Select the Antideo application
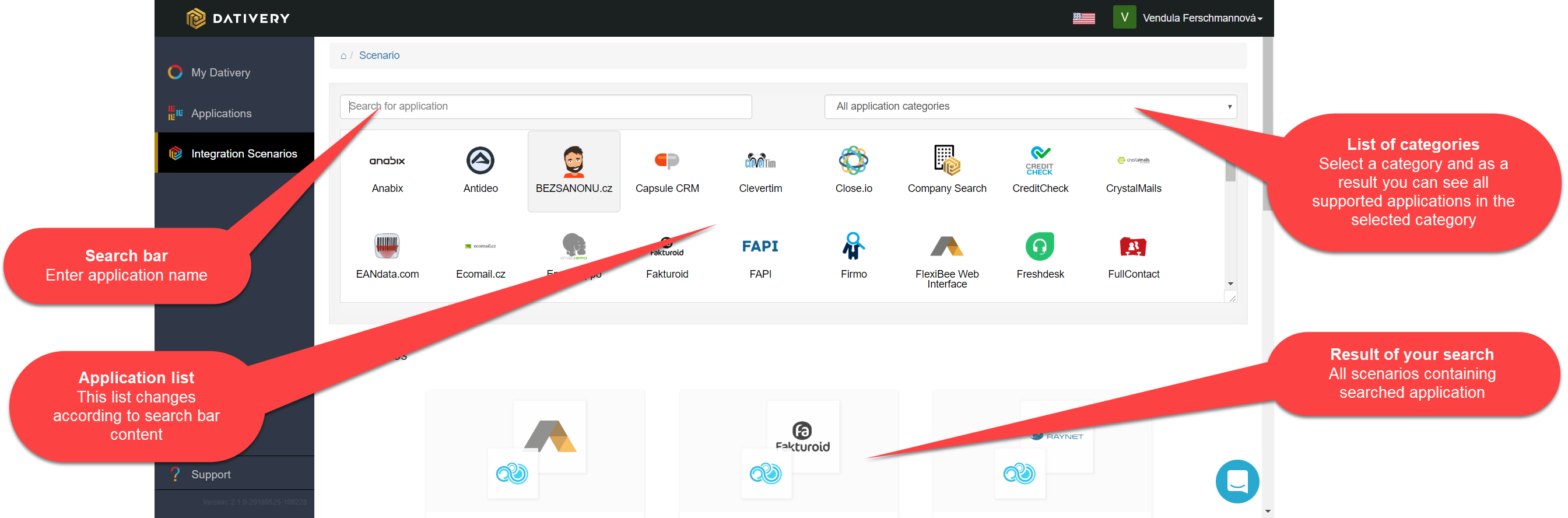1568x518 pixels. (481, 171)
